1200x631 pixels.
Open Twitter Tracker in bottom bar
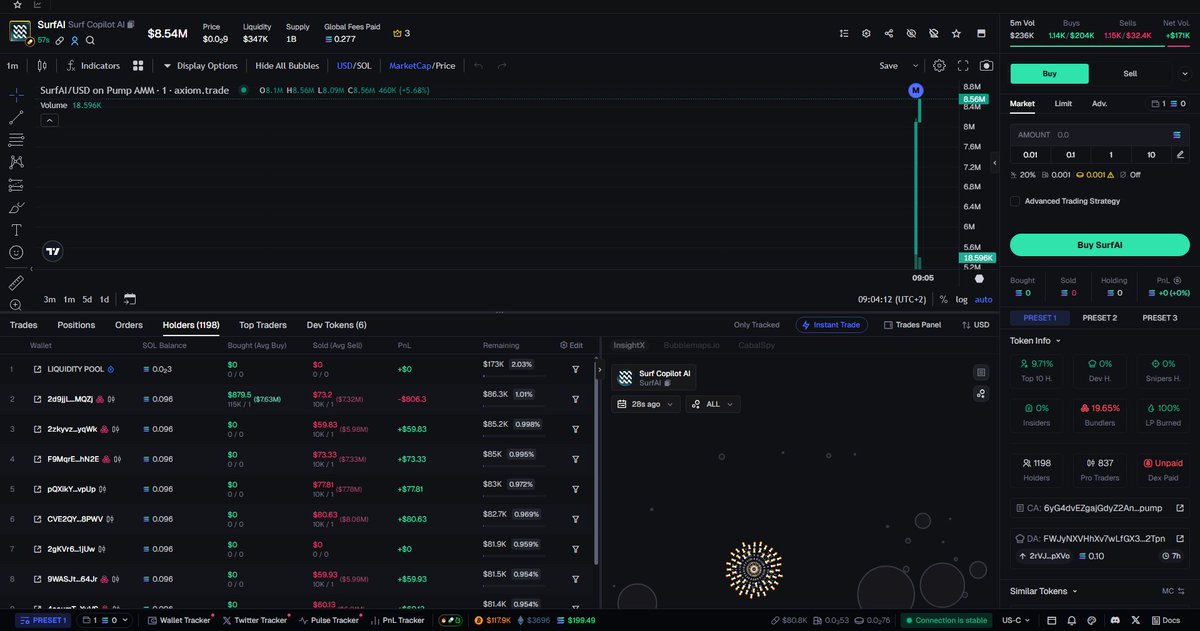click(x=253, y=620)
